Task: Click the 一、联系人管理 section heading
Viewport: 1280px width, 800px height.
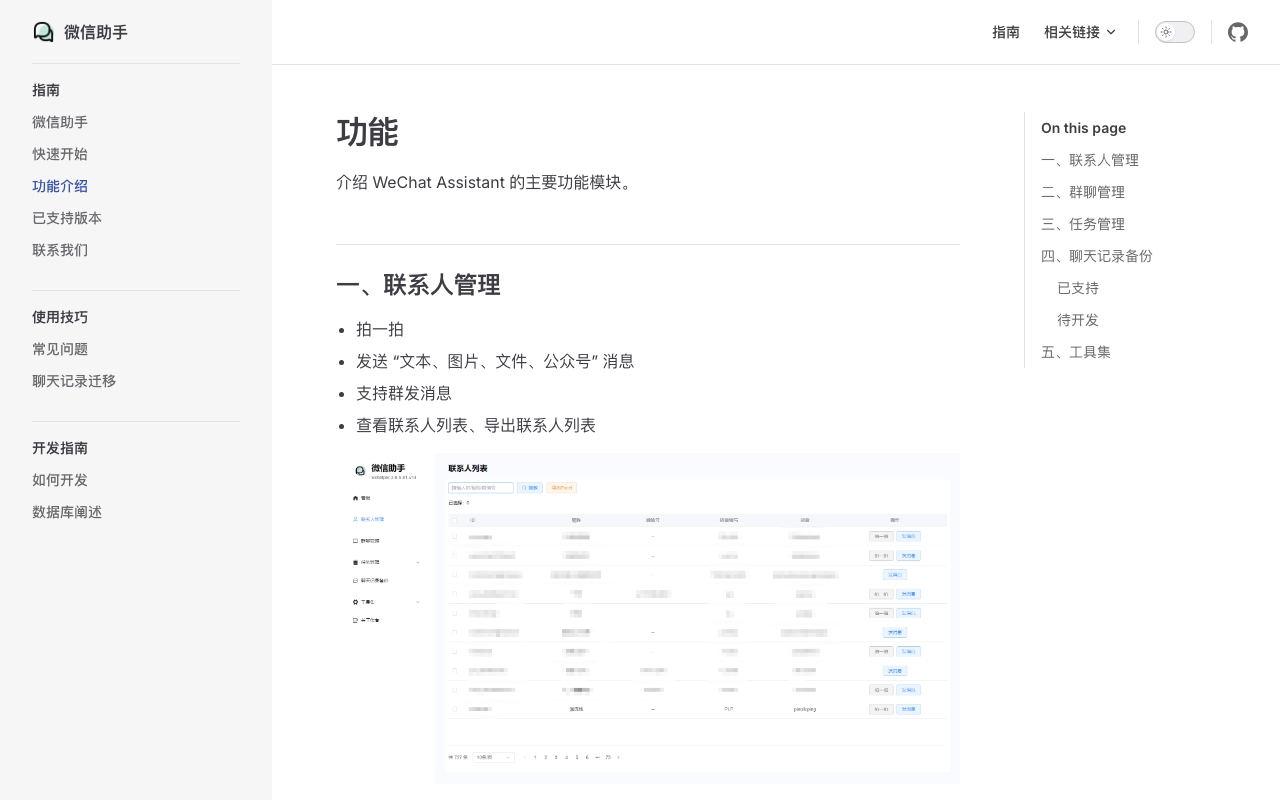Action: [418, 285]
